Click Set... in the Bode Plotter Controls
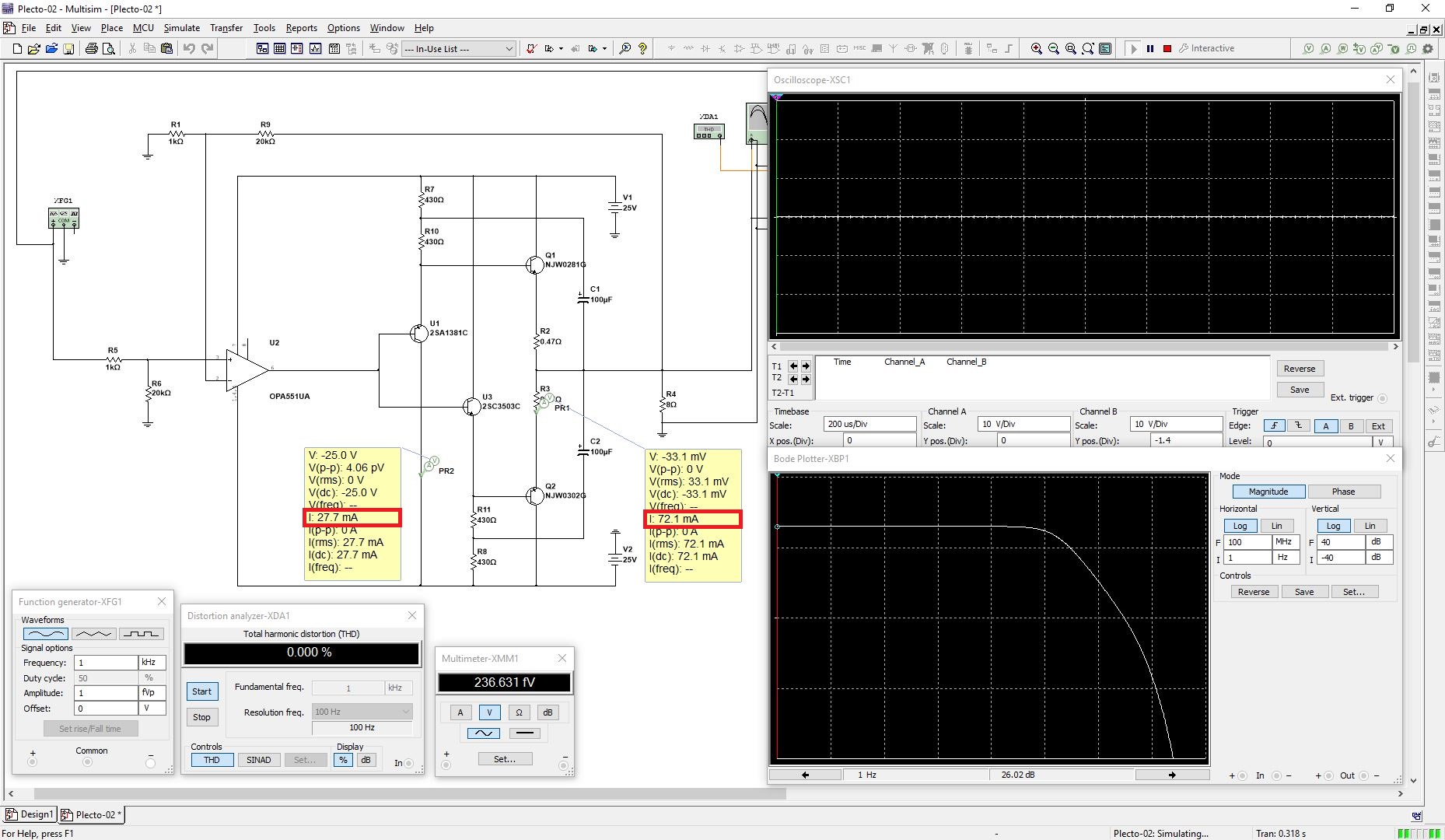The width and height of the screenshot is (1445, 840). (x=1353, y=592)
